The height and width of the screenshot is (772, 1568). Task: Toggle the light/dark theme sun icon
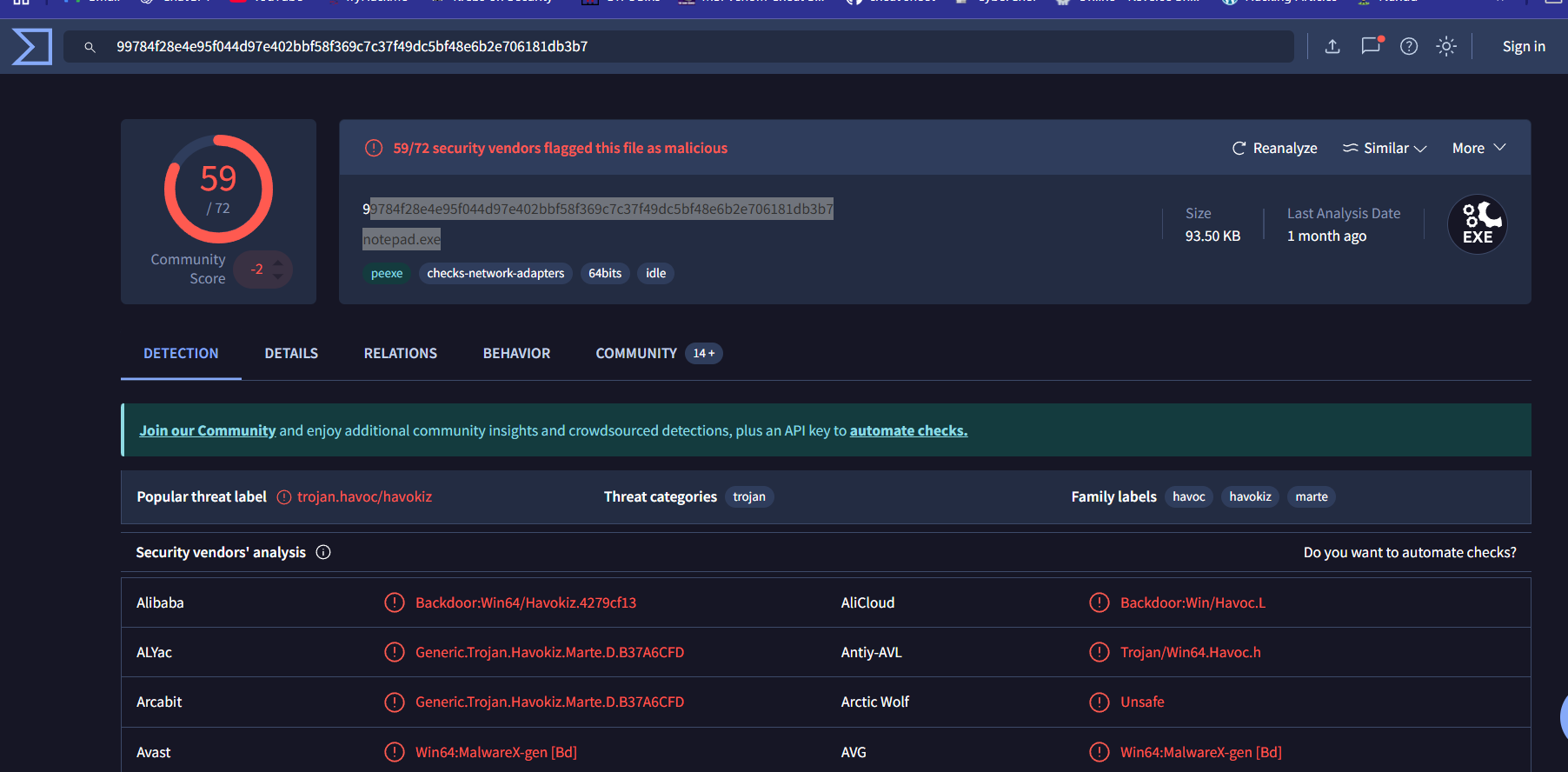coord(1446,46)
